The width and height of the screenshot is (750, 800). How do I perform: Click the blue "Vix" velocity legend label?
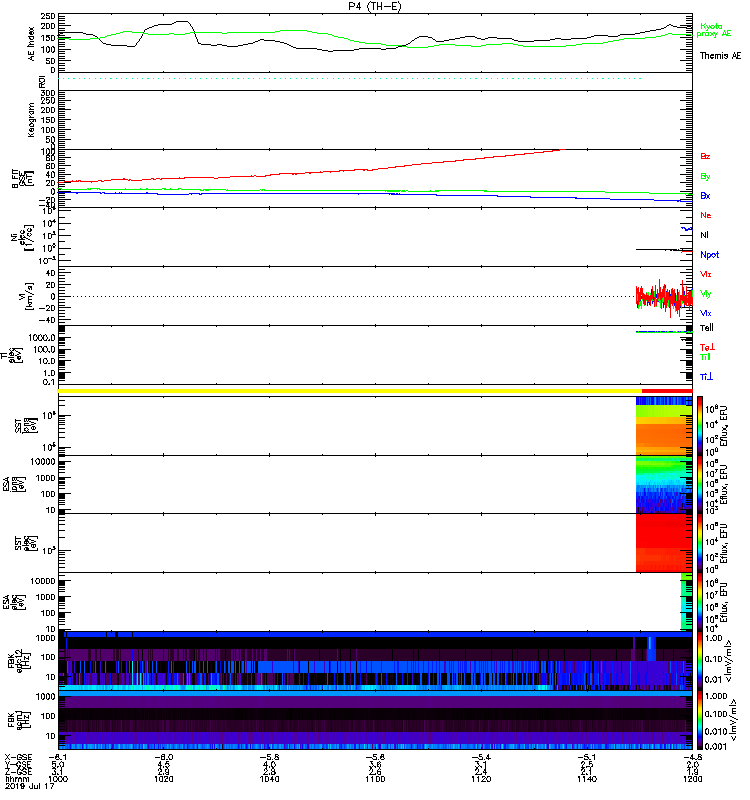click(x=706, y=313)
